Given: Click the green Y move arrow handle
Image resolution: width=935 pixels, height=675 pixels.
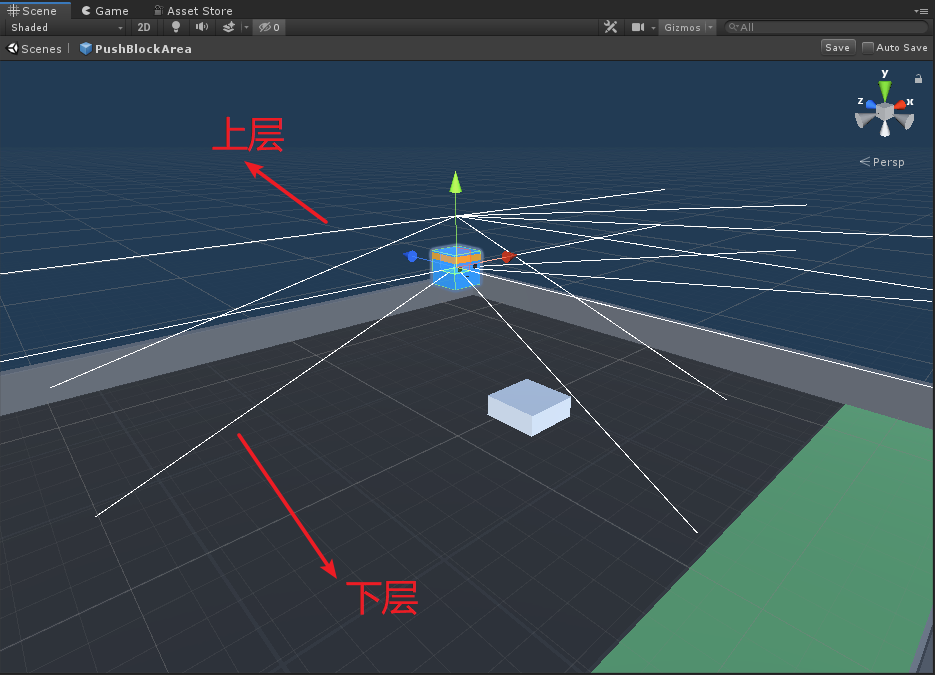Looking at the screenshot, I should tap(456, 182).
